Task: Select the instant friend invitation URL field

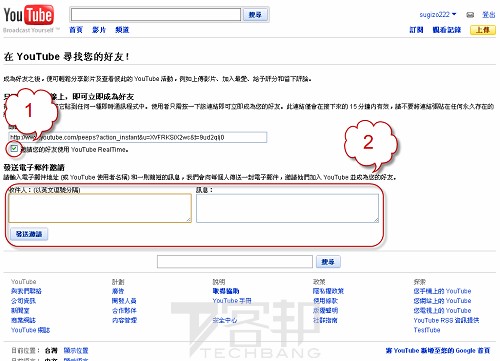Action: [x=138, y=137]
